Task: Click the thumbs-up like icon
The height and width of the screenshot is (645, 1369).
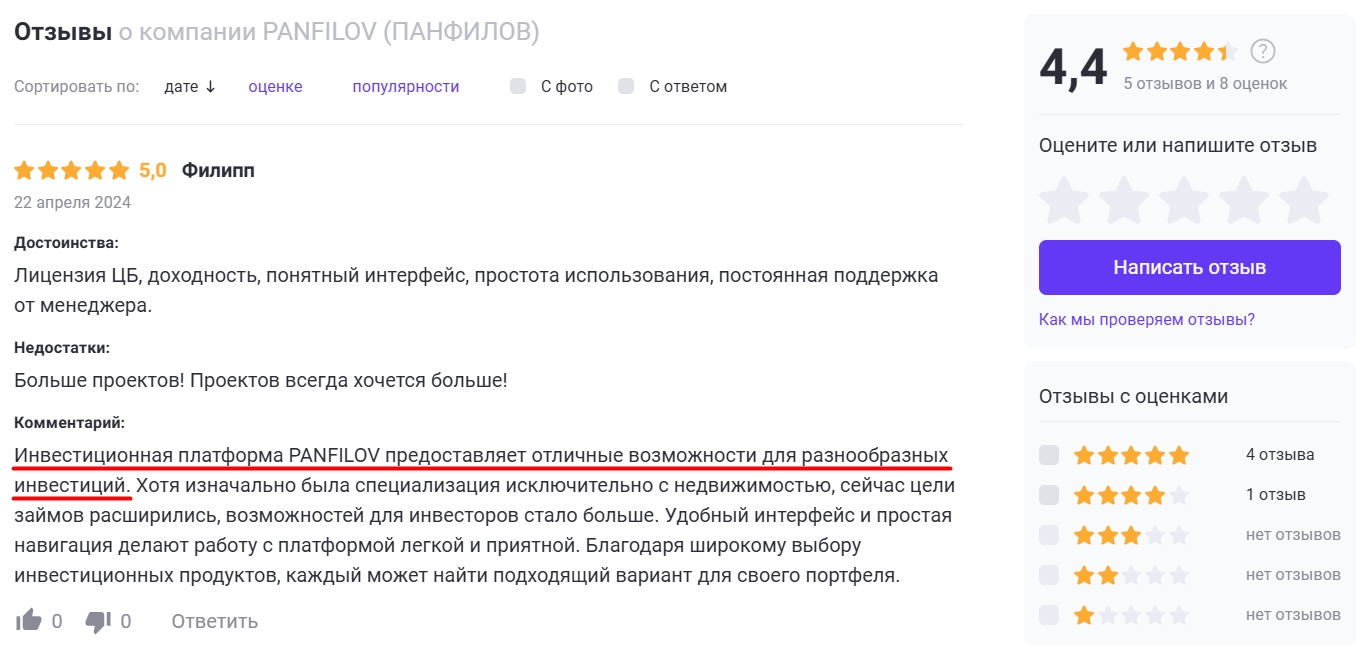Action: [29, 621]
